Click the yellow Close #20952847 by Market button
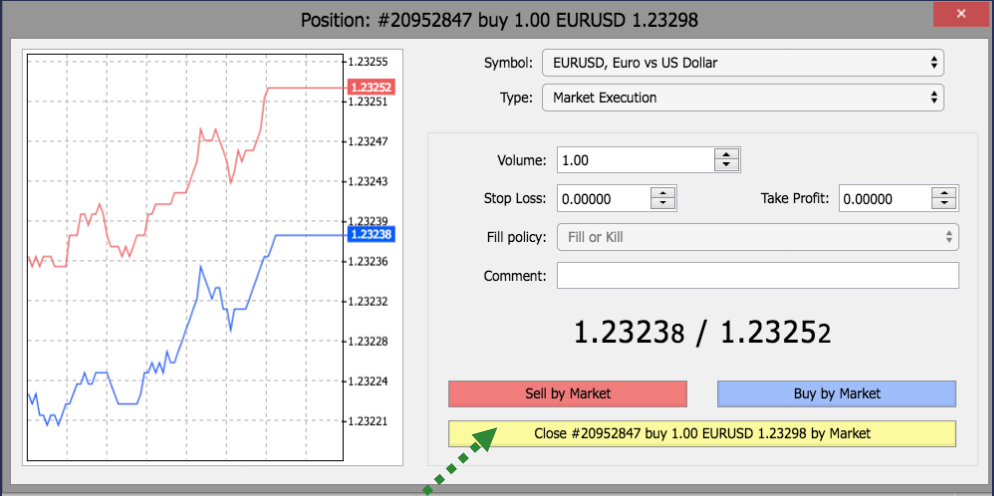Screen dimensions: 994x496 click(702, 434)
